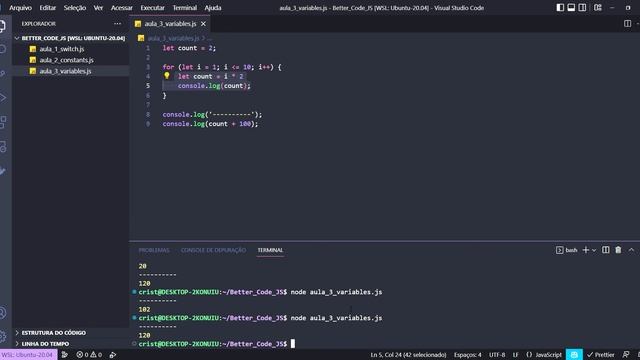This screenshot has height=360, width=640.
Task: Click 'console.log(count + 100);' on line 9
Action: point(210,124)
